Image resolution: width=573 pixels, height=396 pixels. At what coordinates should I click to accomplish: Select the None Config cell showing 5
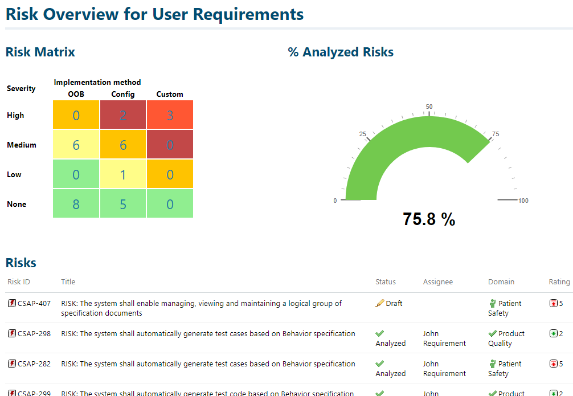[x=123, y=203]
